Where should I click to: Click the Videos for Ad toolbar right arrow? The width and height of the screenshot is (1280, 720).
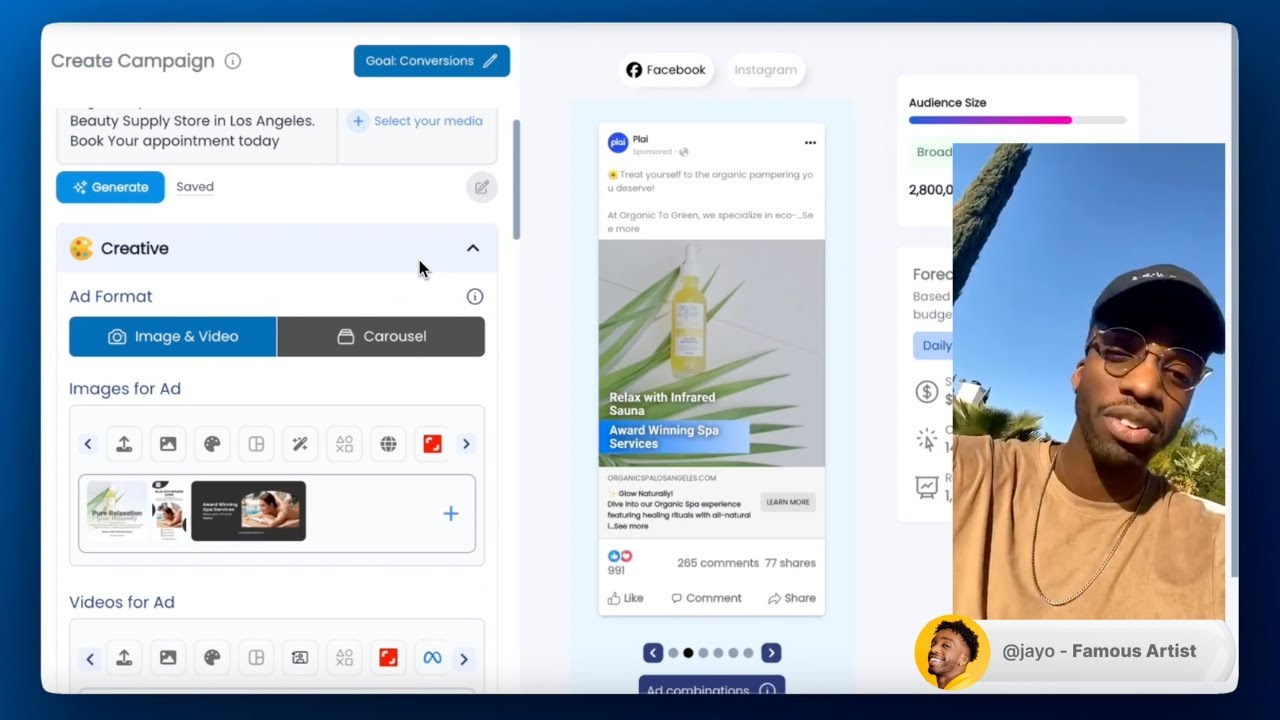click(x=464, y=659)
